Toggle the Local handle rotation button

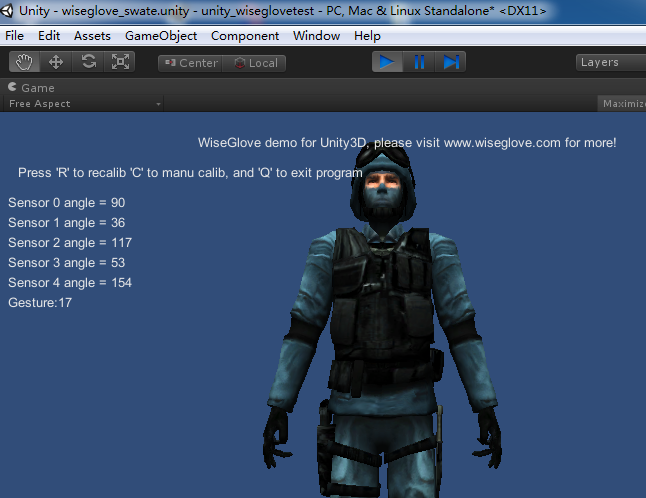coord(255,63)
